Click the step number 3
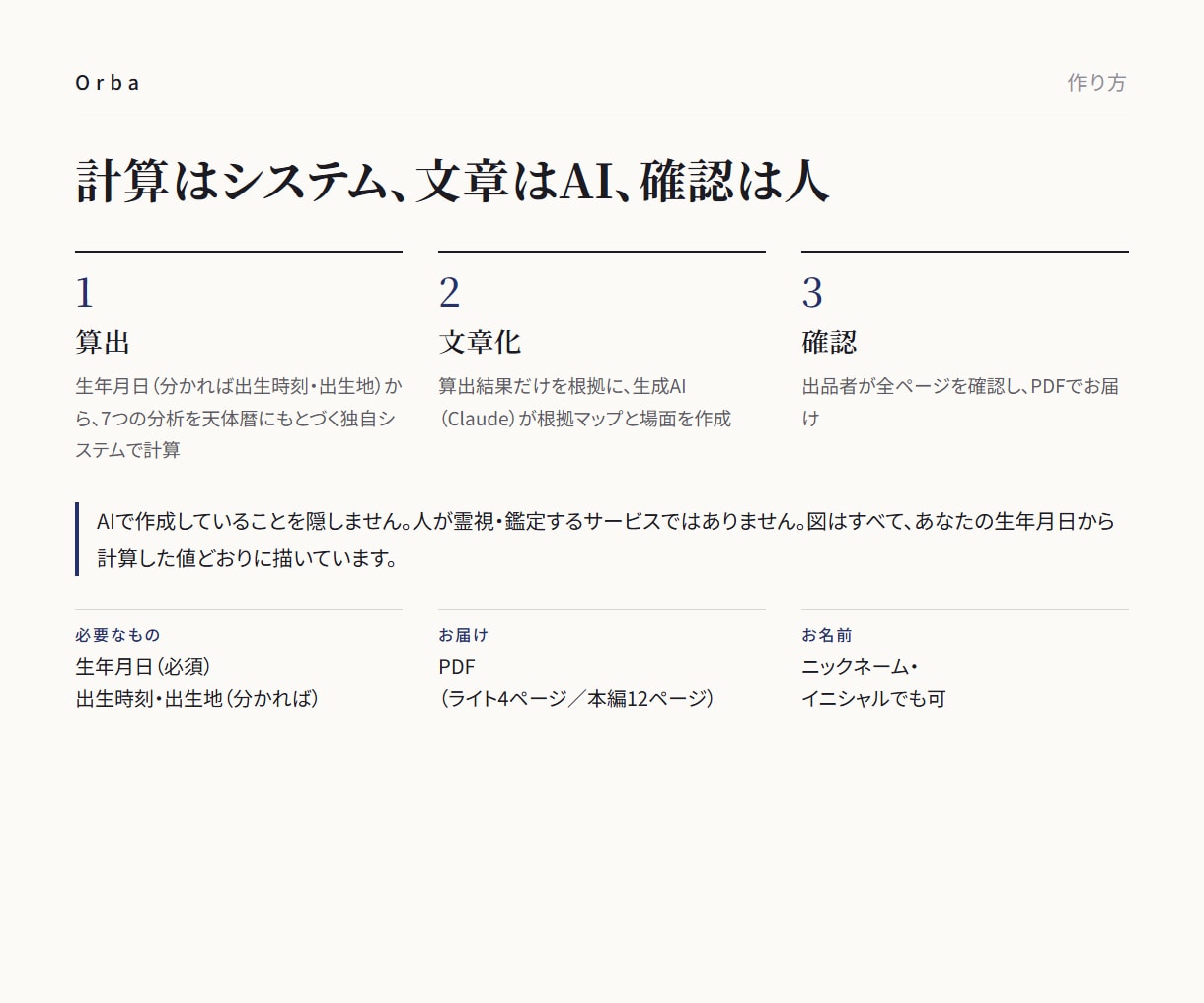Screen dimensions: 1204x1003 (812, 293)
